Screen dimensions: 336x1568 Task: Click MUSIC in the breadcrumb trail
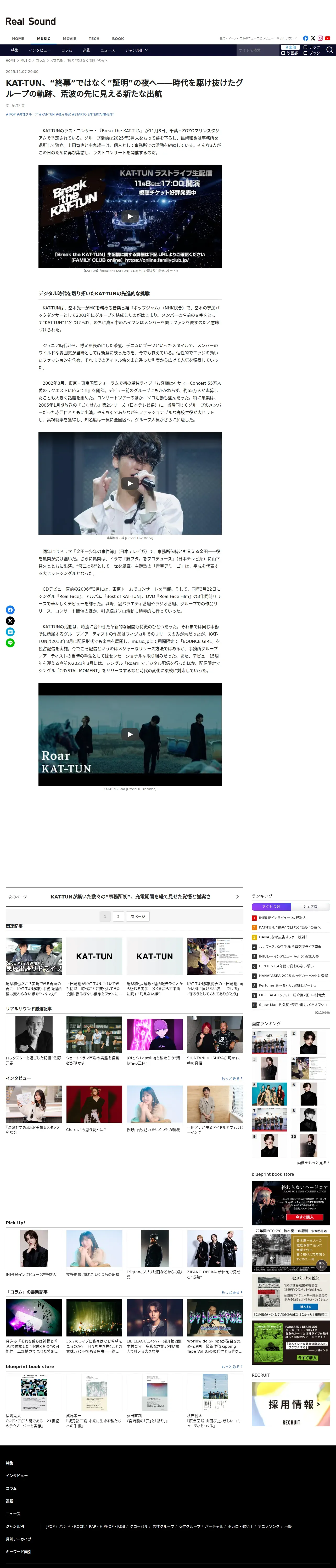coord(26,61)
